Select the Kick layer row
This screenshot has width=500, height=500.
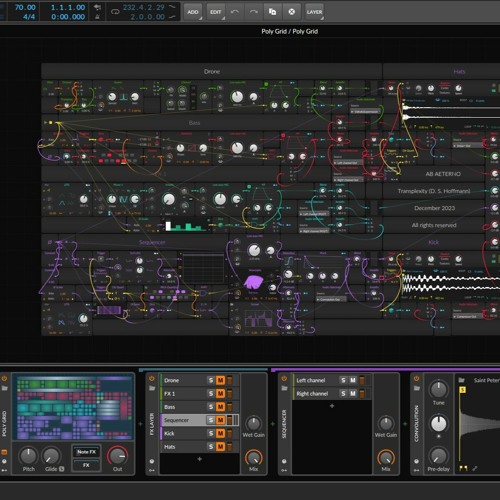coord(199,433)
